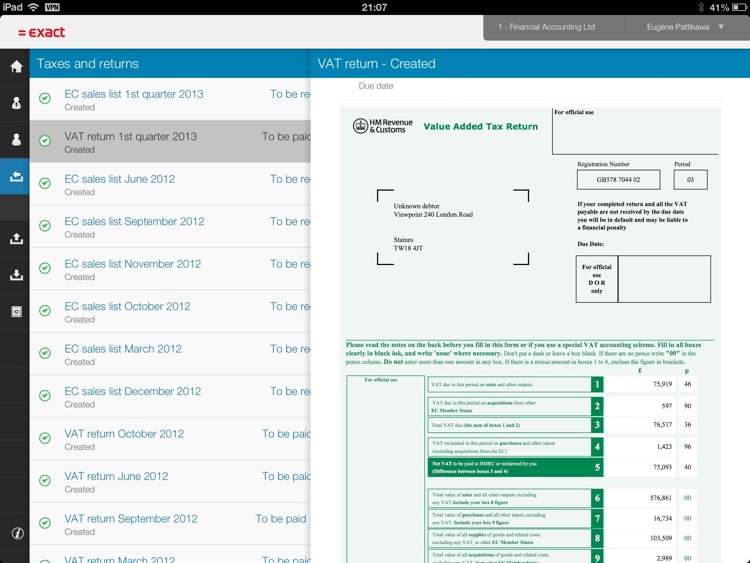Open VAT return October 2012
The width and height of the screenshot is (750, 563).
tap(170, 439)
